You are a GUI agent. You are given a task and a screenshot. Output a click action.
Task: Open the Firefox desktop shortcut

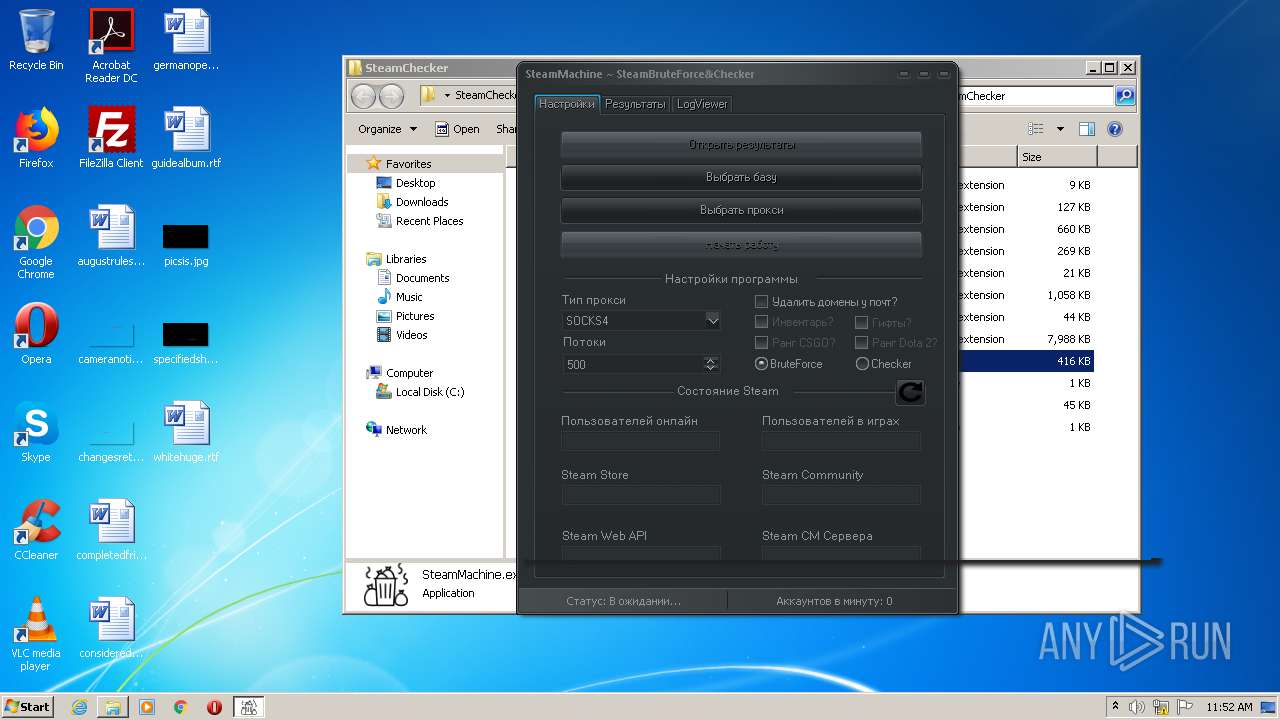pyautogui.click(x=36, y=138)
